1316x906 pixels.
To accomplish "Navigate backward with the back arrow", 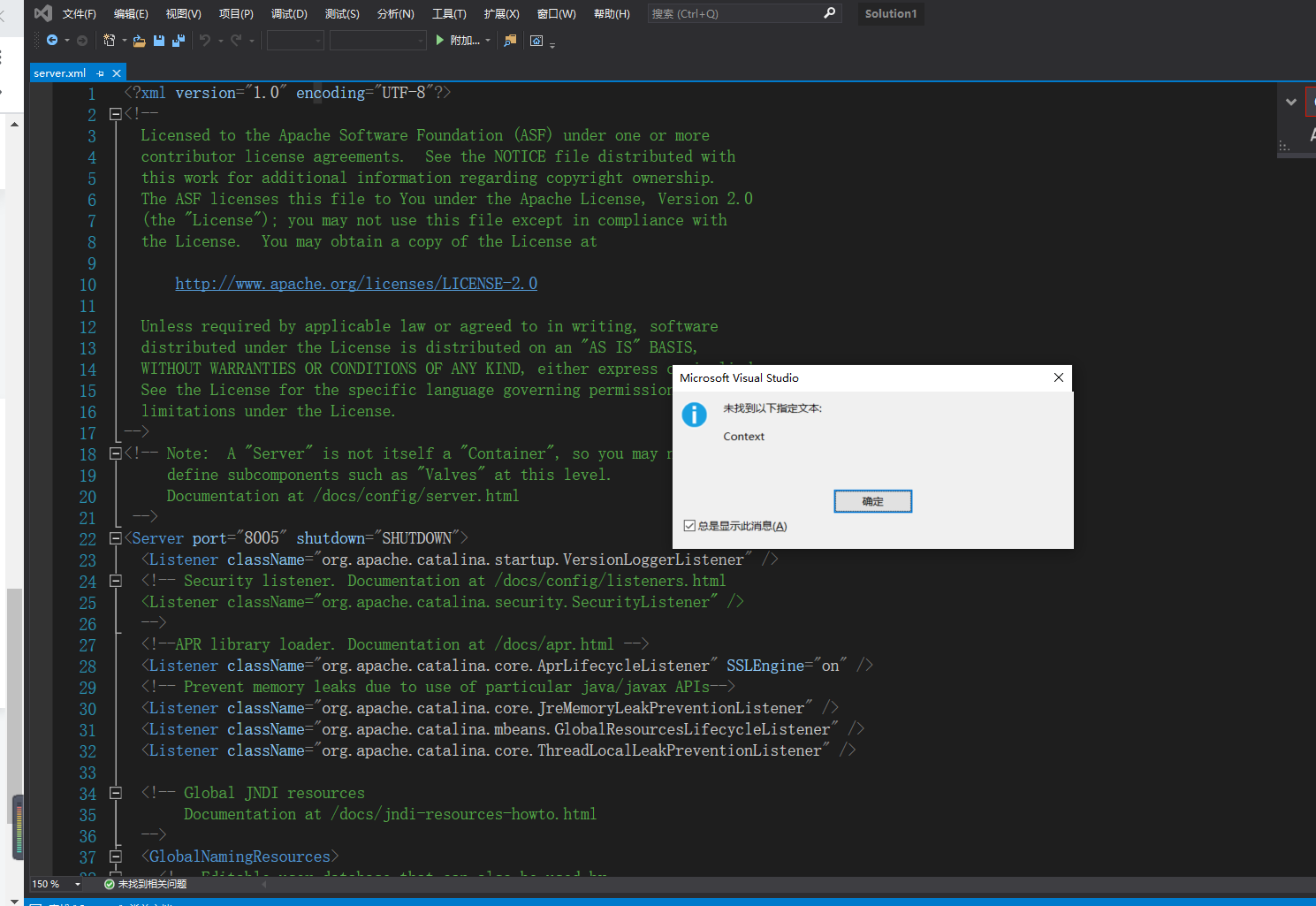I will 52,40.
